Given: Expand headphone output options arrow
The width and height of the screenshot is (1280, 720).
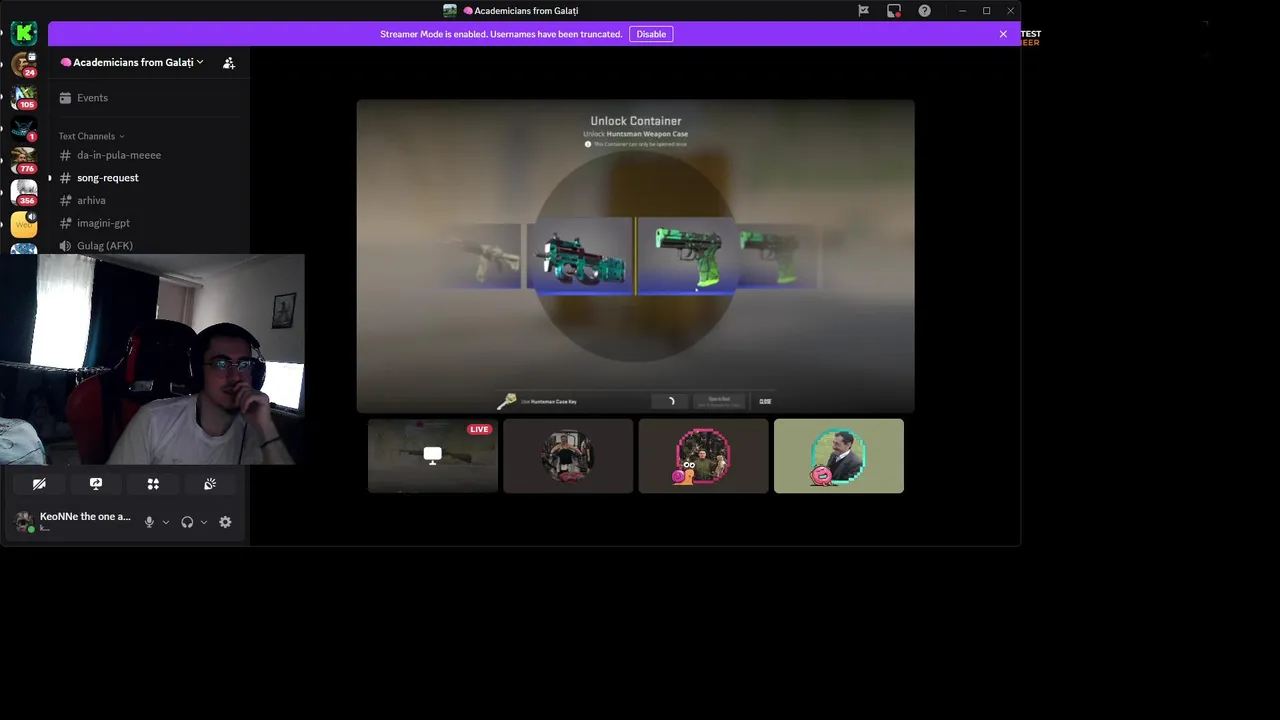Looking at the screenshot, I should [x=204, y=522].
